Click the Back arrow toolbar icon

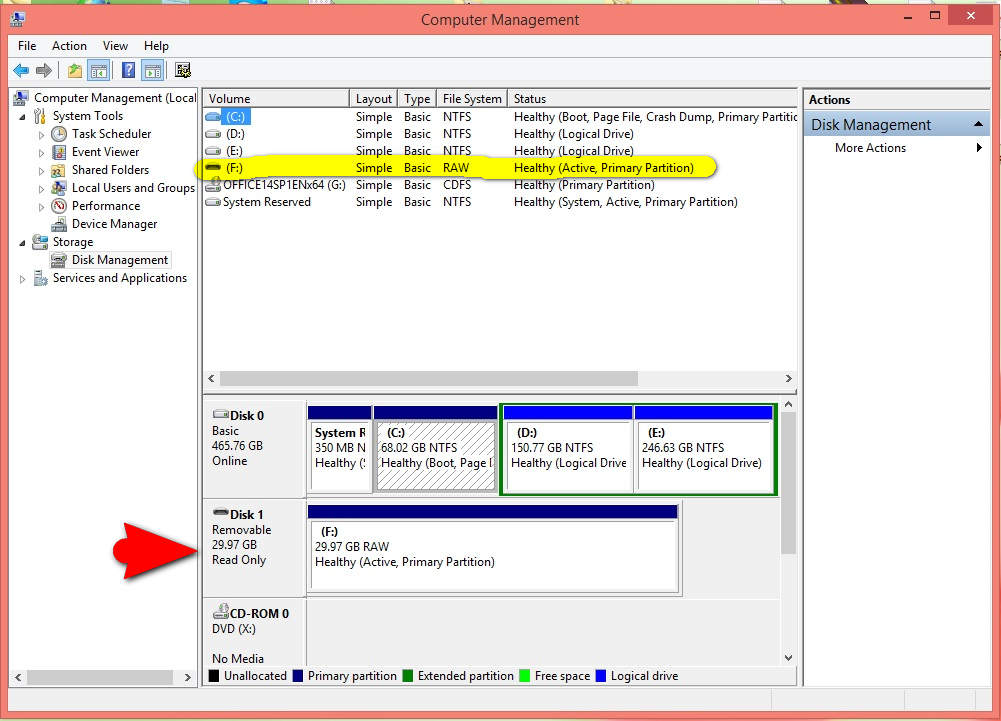[x=21, y=70]
